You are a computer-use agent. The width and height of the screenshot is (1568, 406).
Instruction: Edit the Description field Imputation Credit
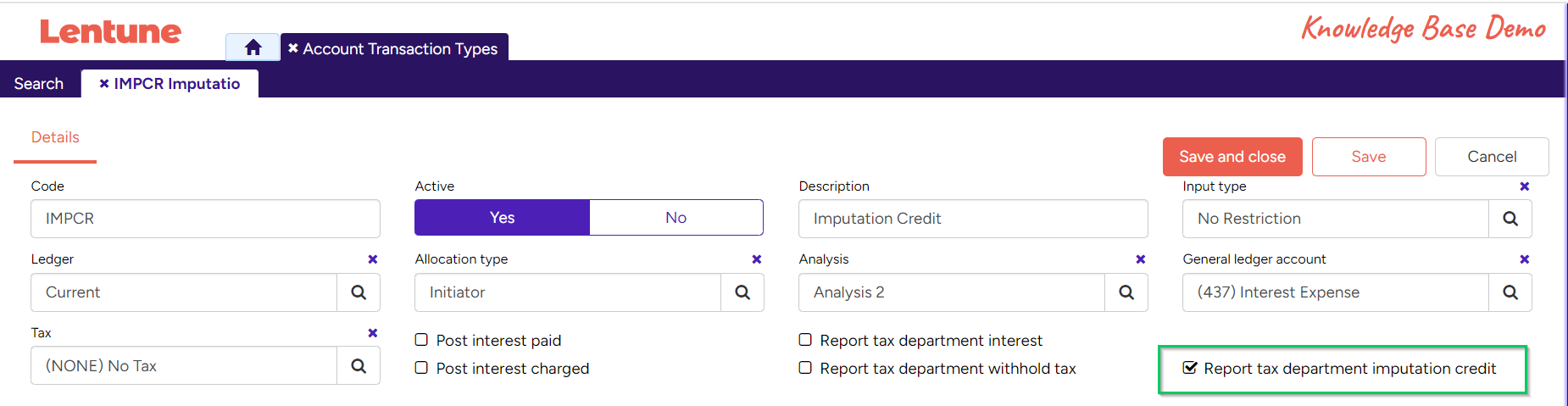[973, 219]
